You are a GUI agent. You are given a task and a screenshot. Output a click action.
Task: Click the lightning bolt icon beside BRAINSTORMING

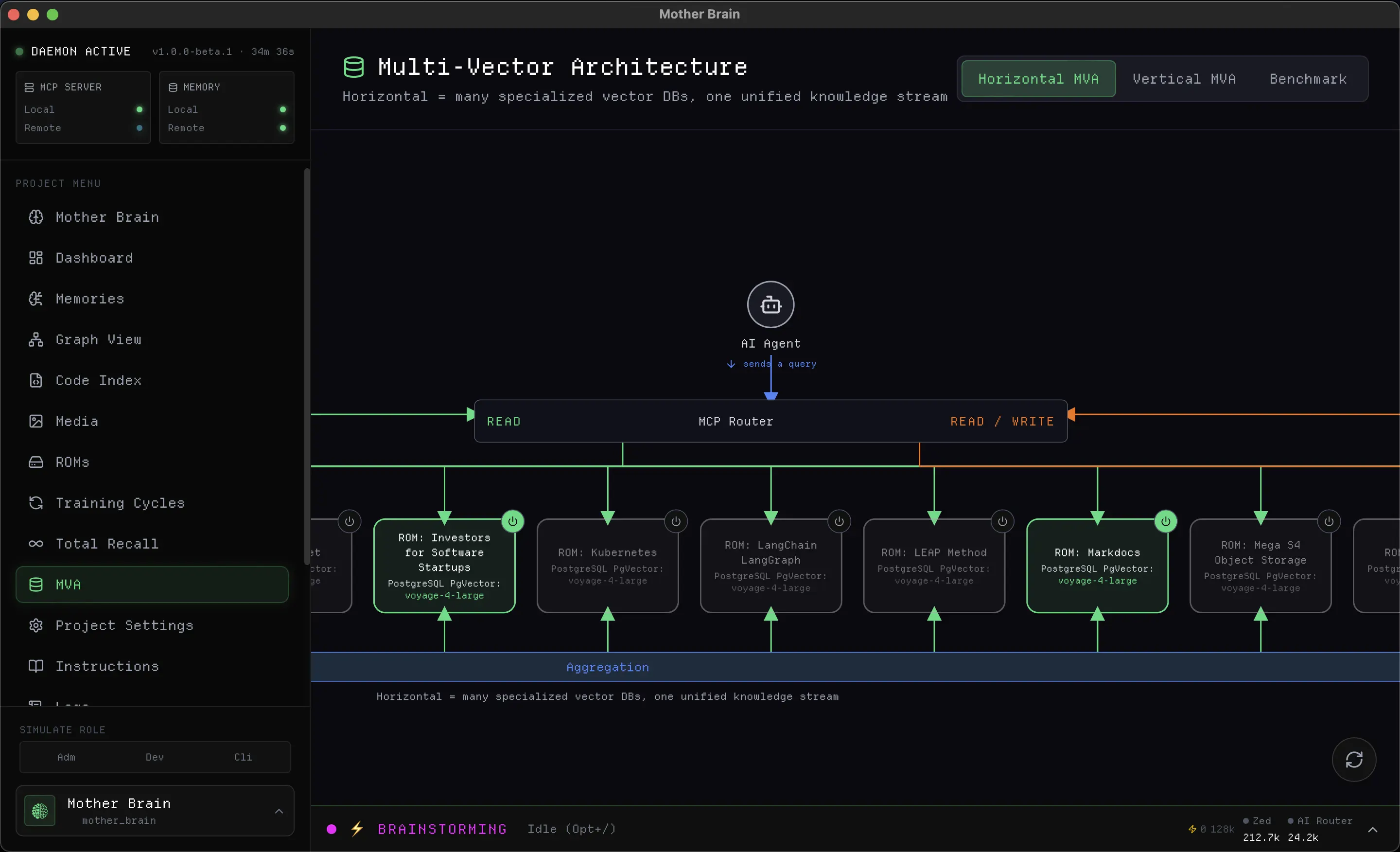[357, 829]
